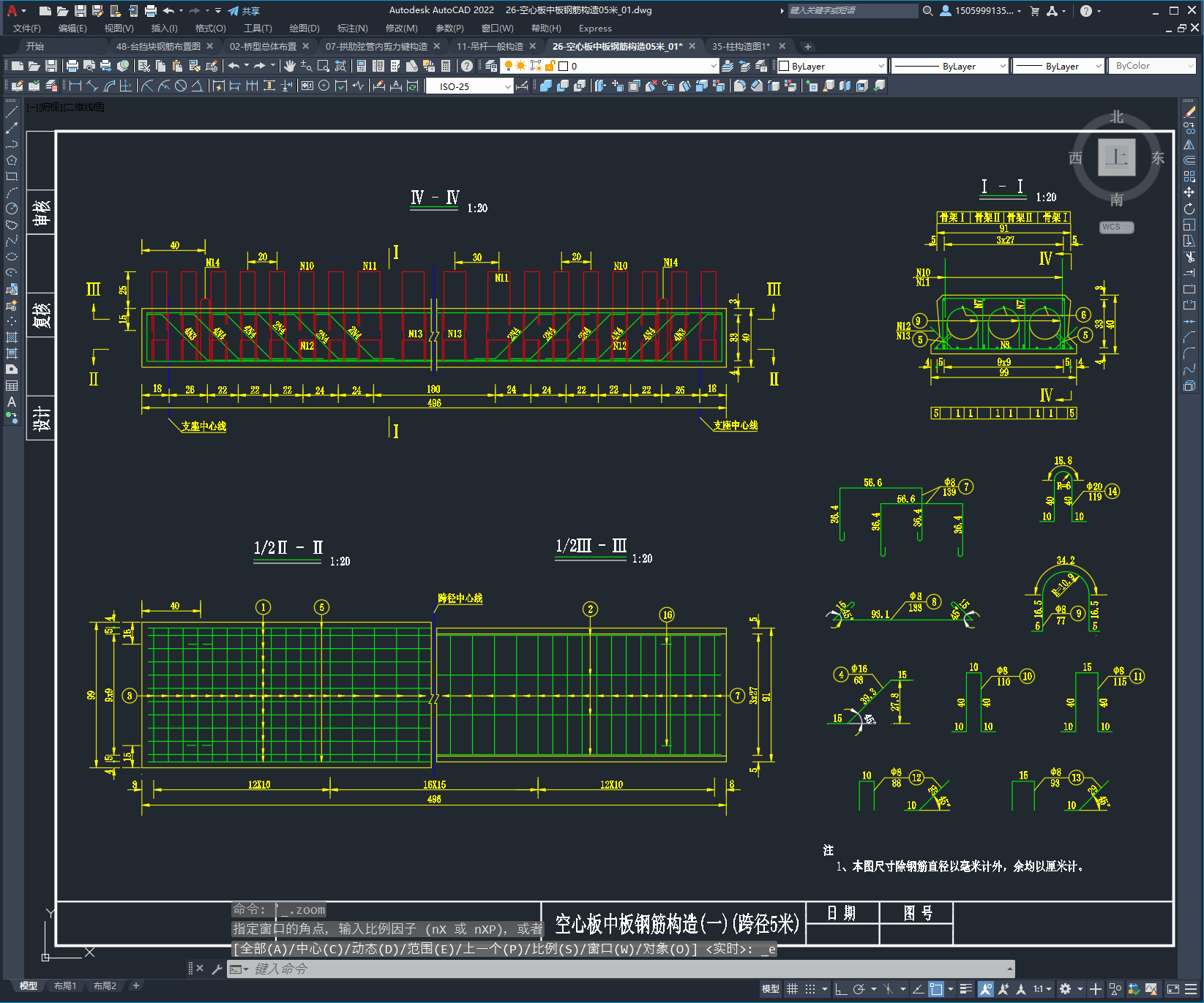Select the Table tool in draw toolbar
1204x1003 pixels.
(x=12, y=386)
